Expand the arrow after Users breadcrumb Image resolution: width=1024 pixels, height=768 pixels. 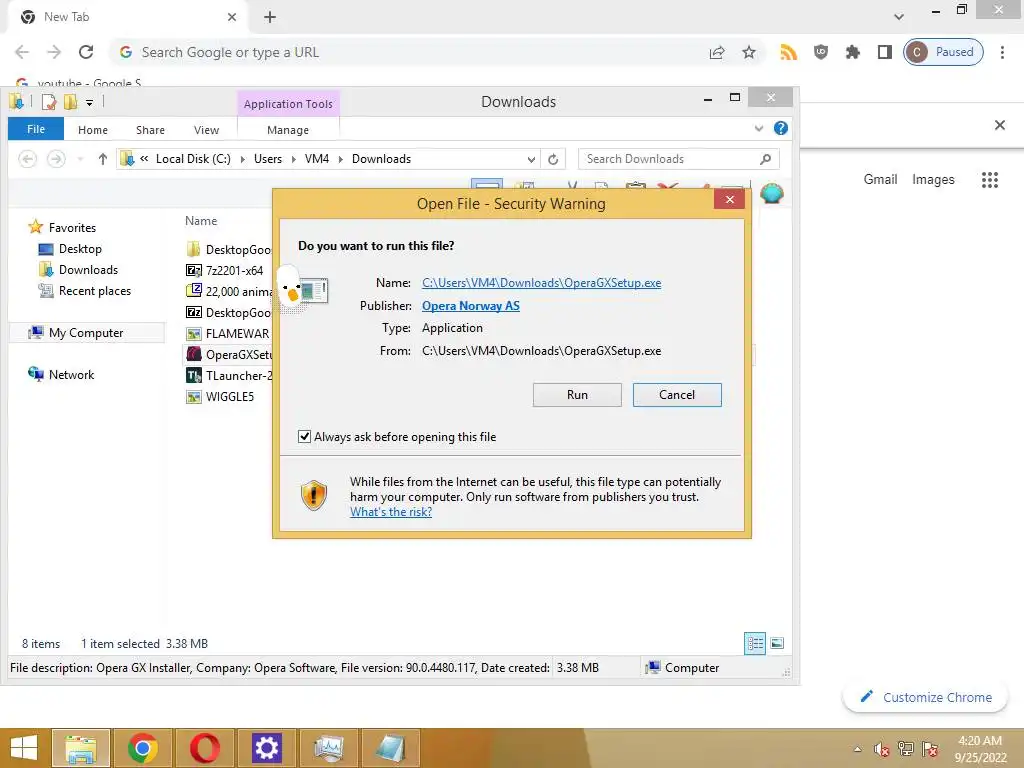click(293, 159)
